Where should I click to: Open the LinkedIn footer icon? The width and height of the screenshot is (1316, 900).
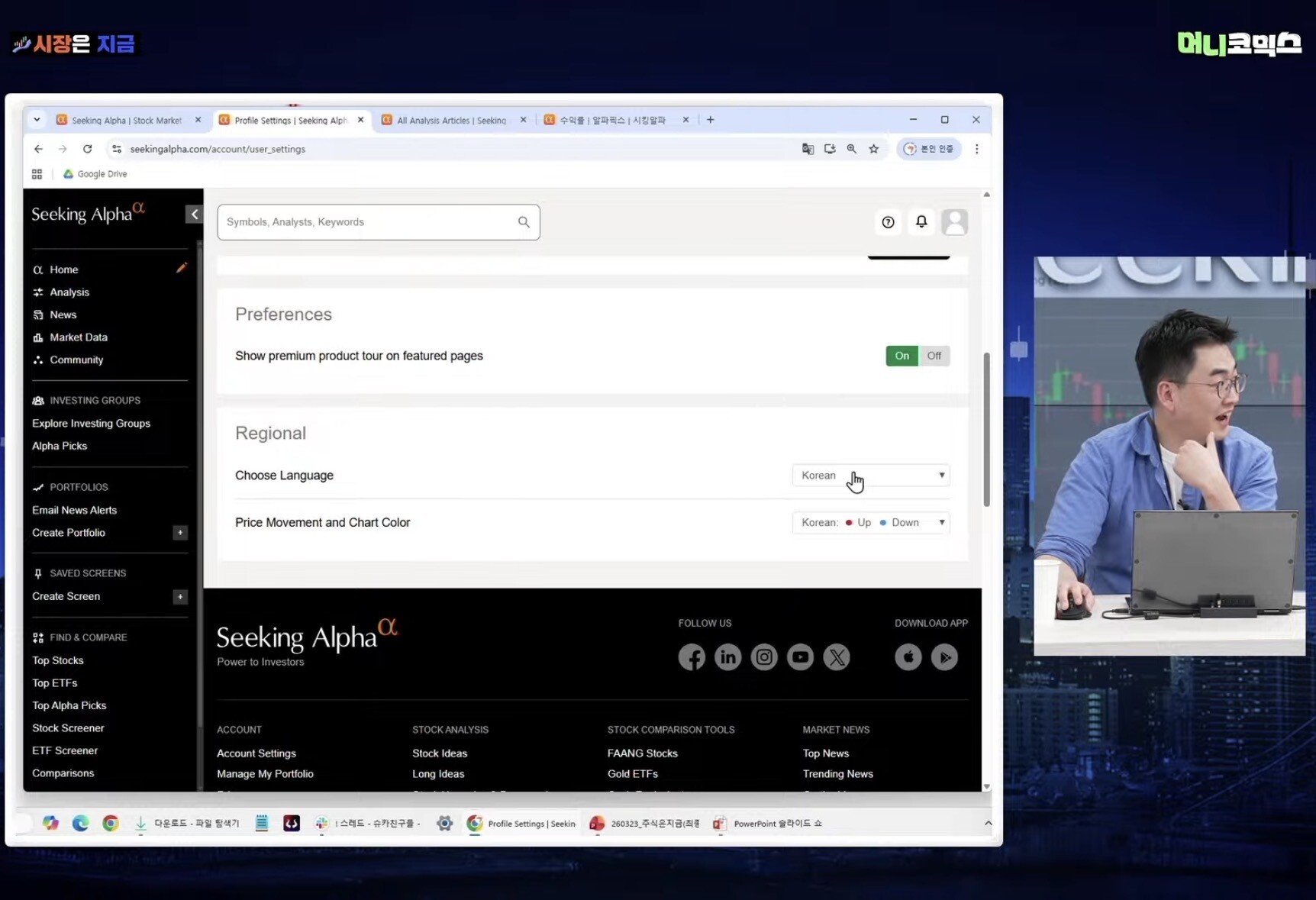pyautogui.click(x=727, y=657)
